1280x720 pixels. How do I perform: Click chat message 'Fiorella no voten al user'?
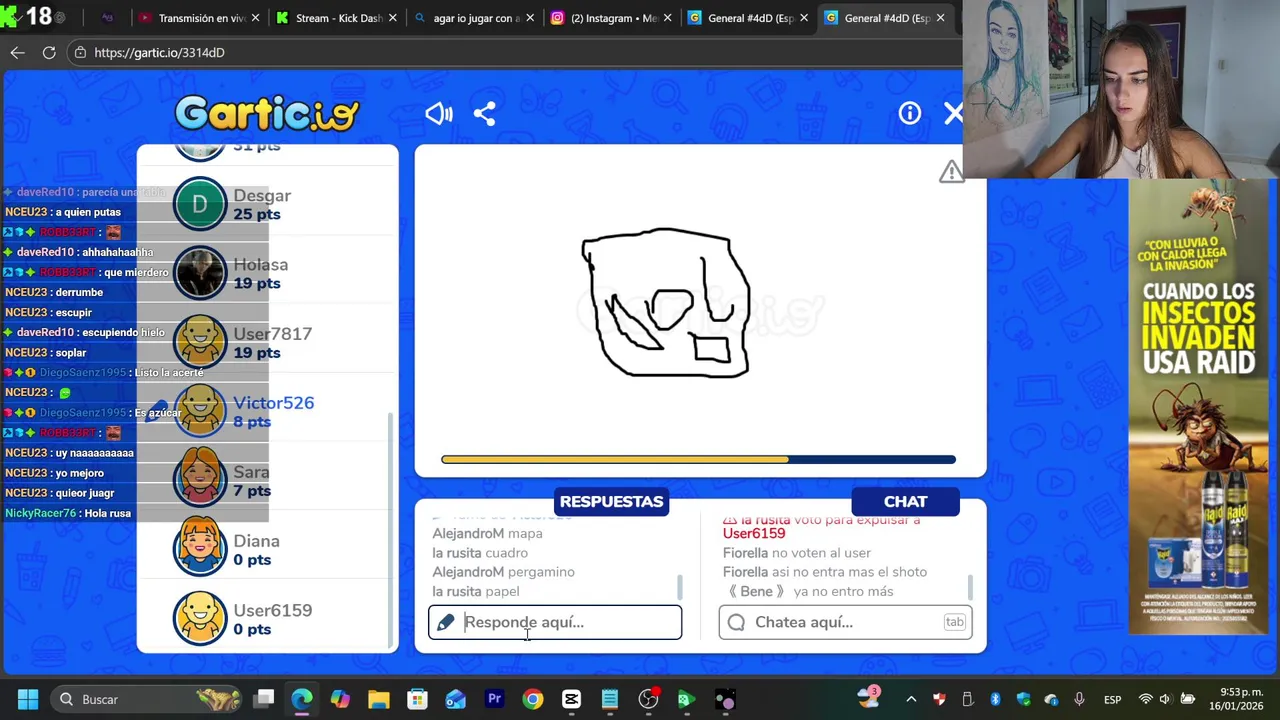[797, 553]
